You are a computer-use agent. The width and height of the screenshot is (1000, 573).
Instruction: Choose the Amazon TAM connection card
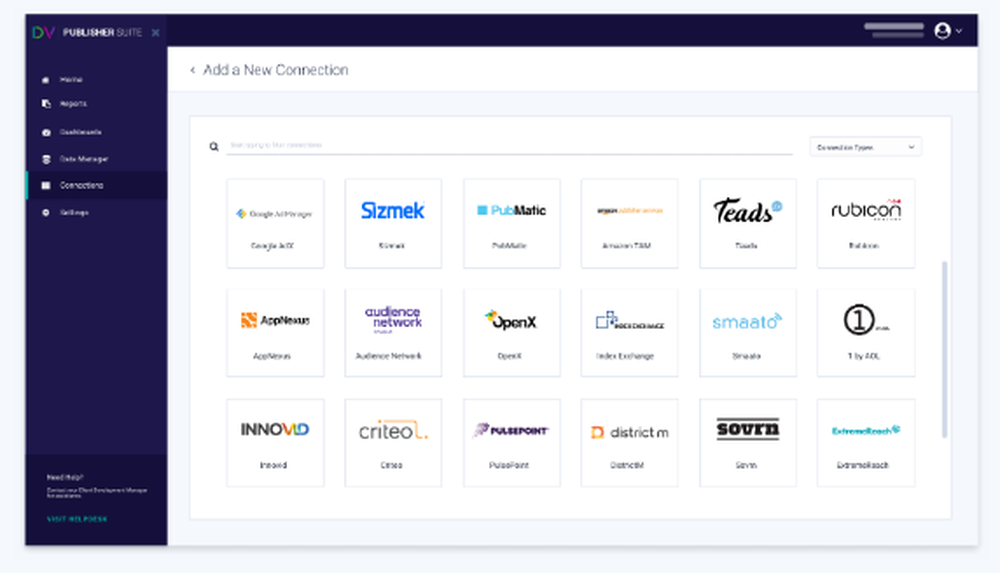coord(629,223)
